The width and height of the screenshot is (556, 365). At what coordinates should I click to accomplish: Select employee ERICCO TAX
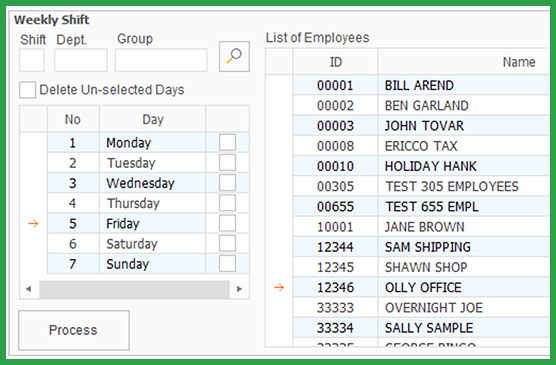(x=464, y=146)
